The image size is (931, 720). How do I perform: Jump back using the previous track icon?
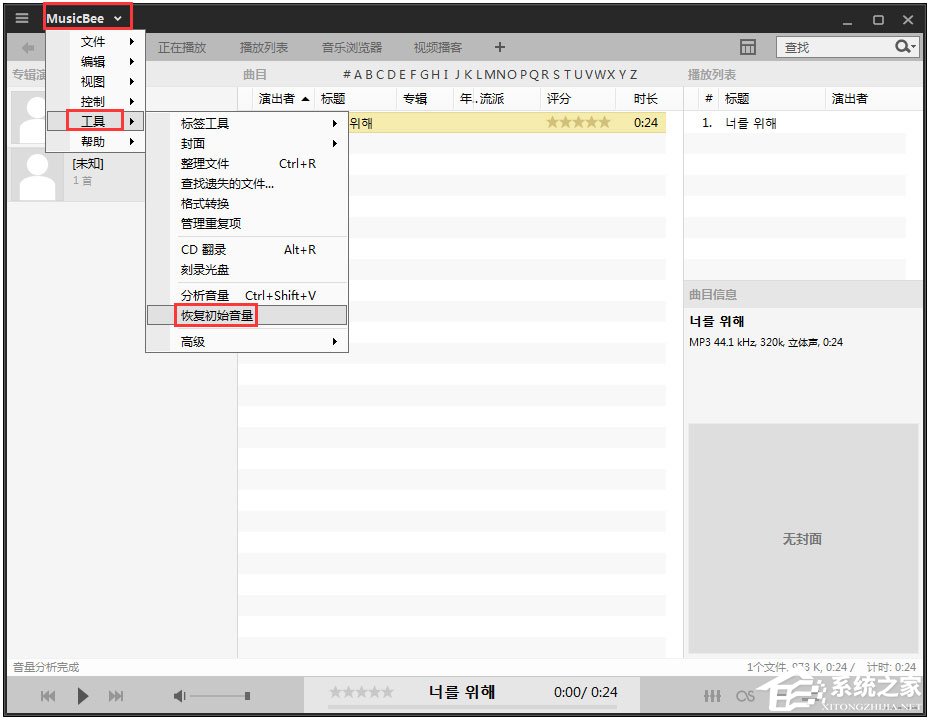47,696
